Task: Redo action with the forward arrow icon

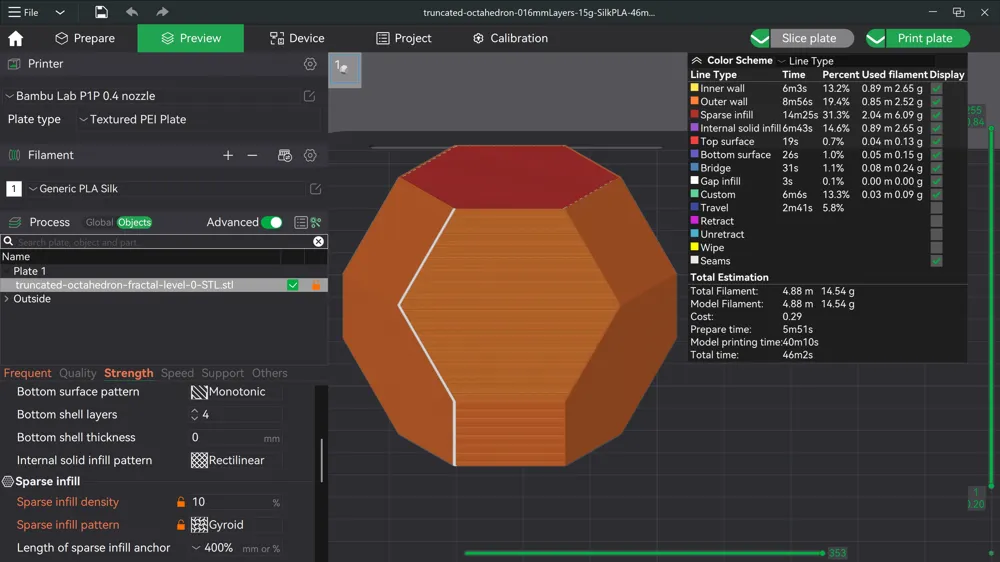Action: pos(162,12)
